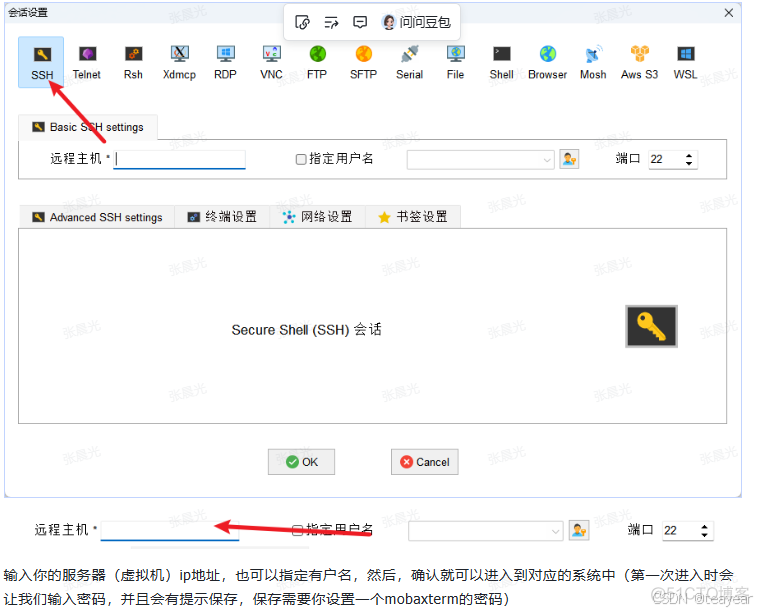The image size is (759, 612).
Task: Choose the FTP session type
Action: pyautogui.click(x=317, y=62)
